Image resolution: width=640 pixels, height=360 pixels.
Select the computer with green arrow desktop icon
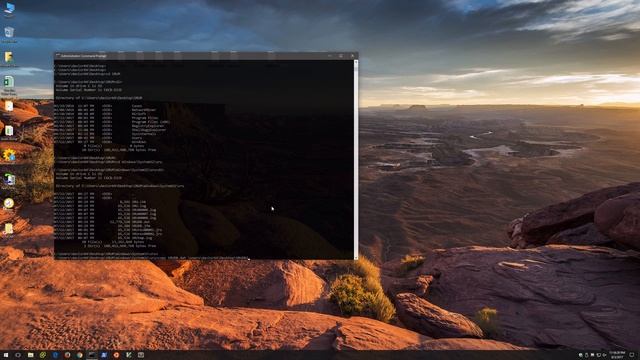pos(9,180)
